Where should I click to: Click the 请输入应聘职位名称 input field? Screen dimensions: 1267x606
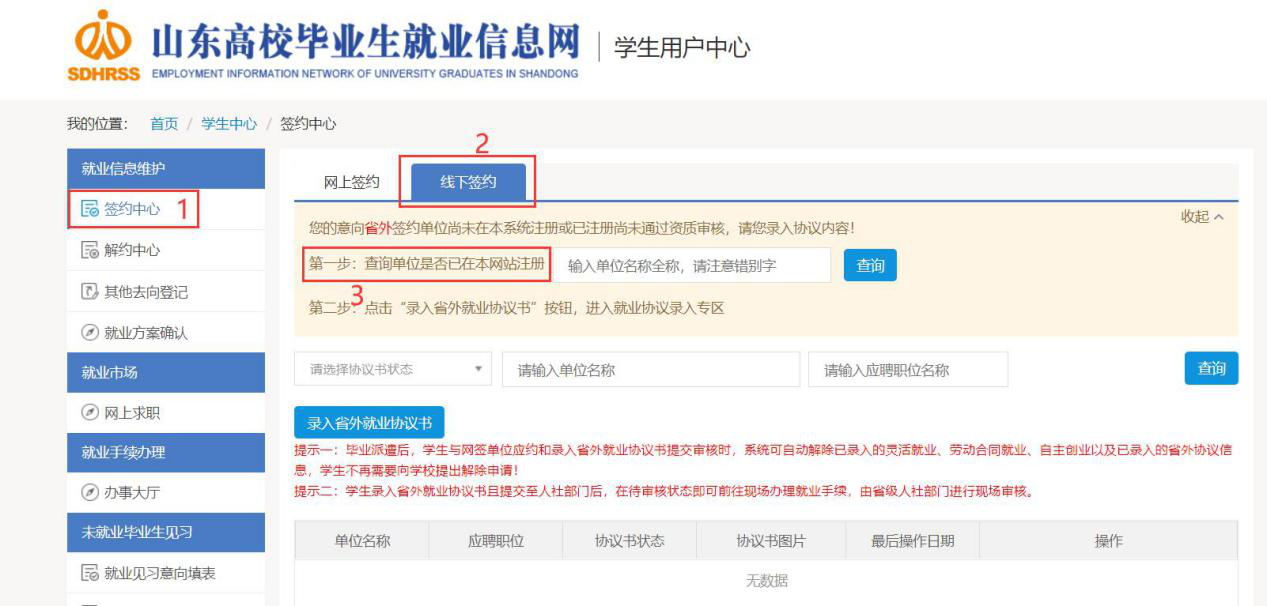pos(907,370)
